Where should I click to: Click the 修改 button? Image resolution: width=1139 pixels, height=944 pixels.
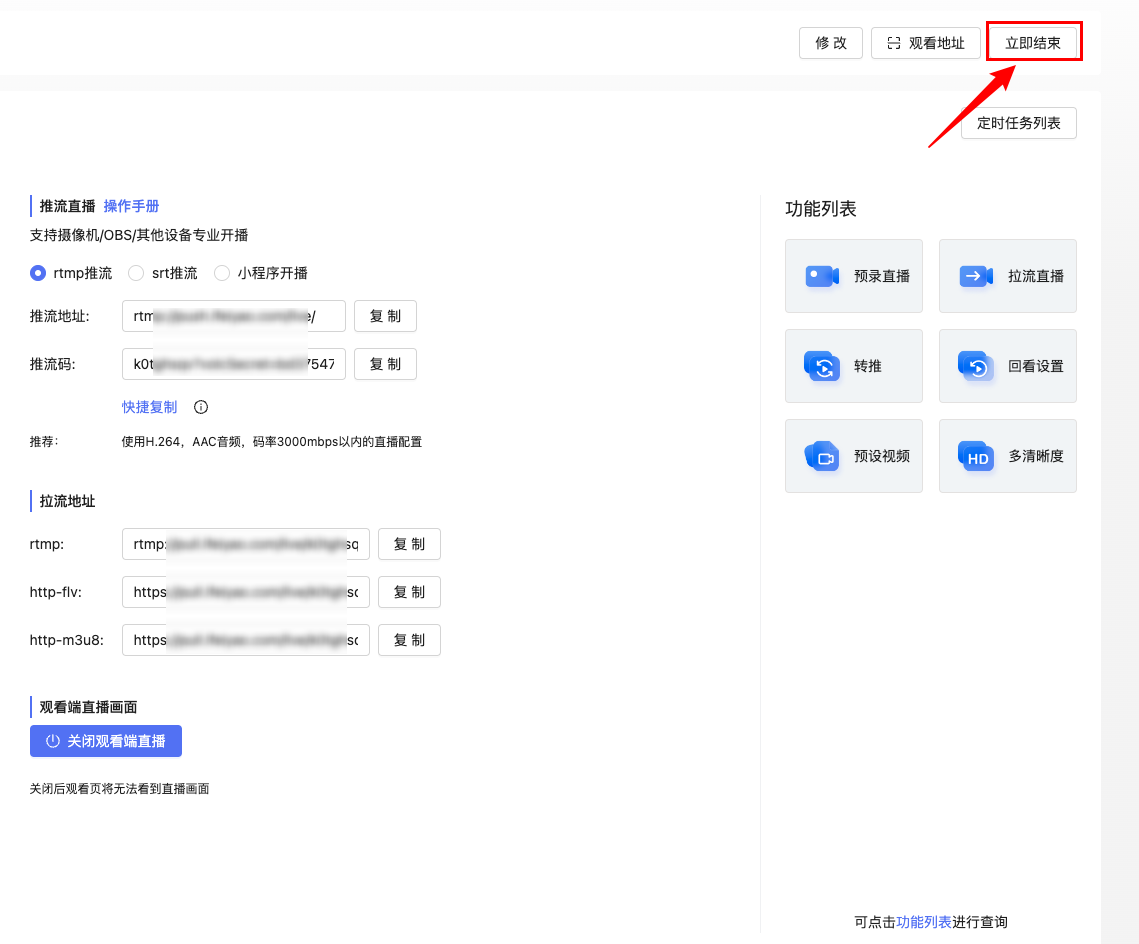click(830, 43)
